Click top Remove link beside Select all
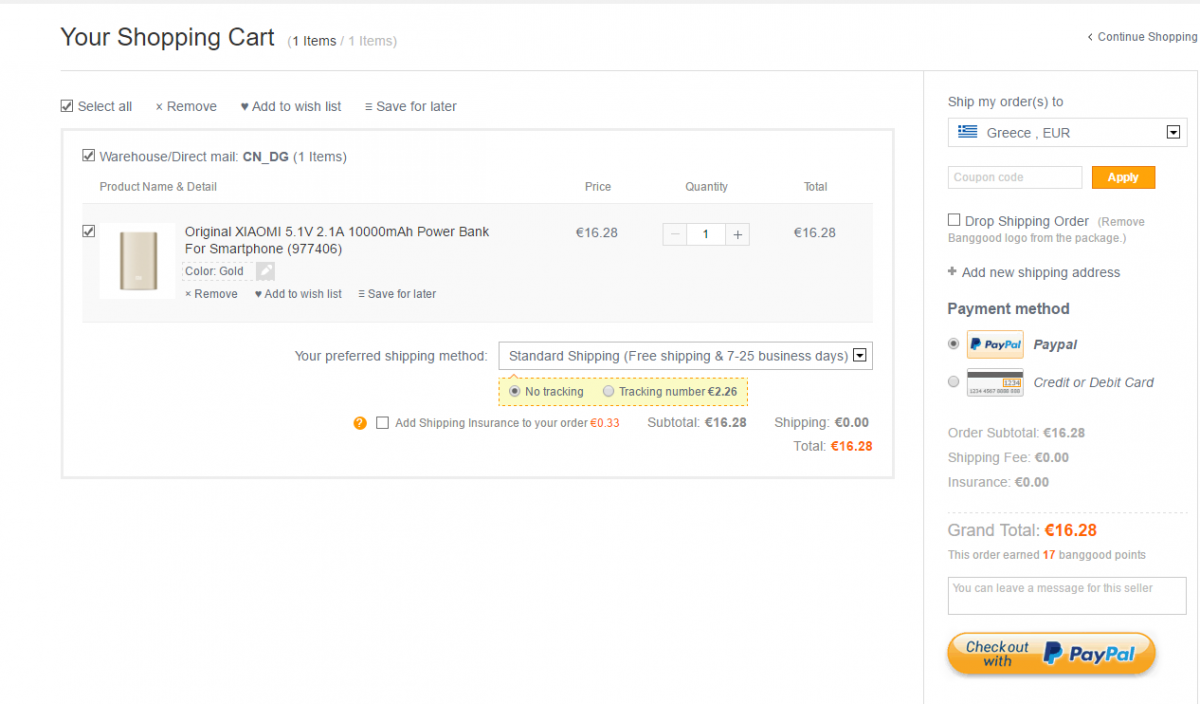The height and width of the screenshot is (704, 1200). [x=186, y=106]
